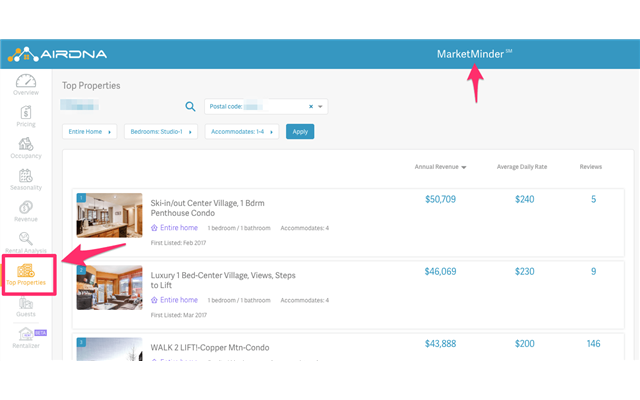This screenshot has height=400, width=640.
Task: Open the Guests sidebar section
Action: coord(26,306)
